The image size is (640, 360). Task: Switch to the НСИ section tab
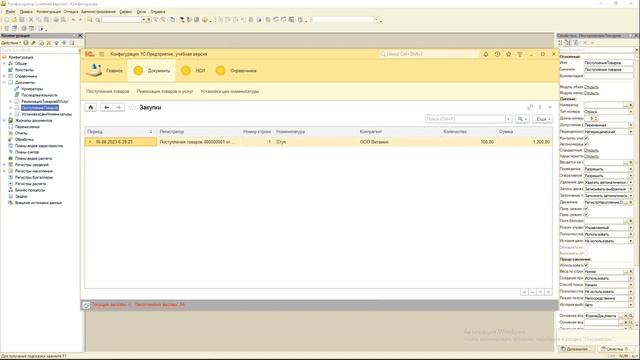coord(193,71)
